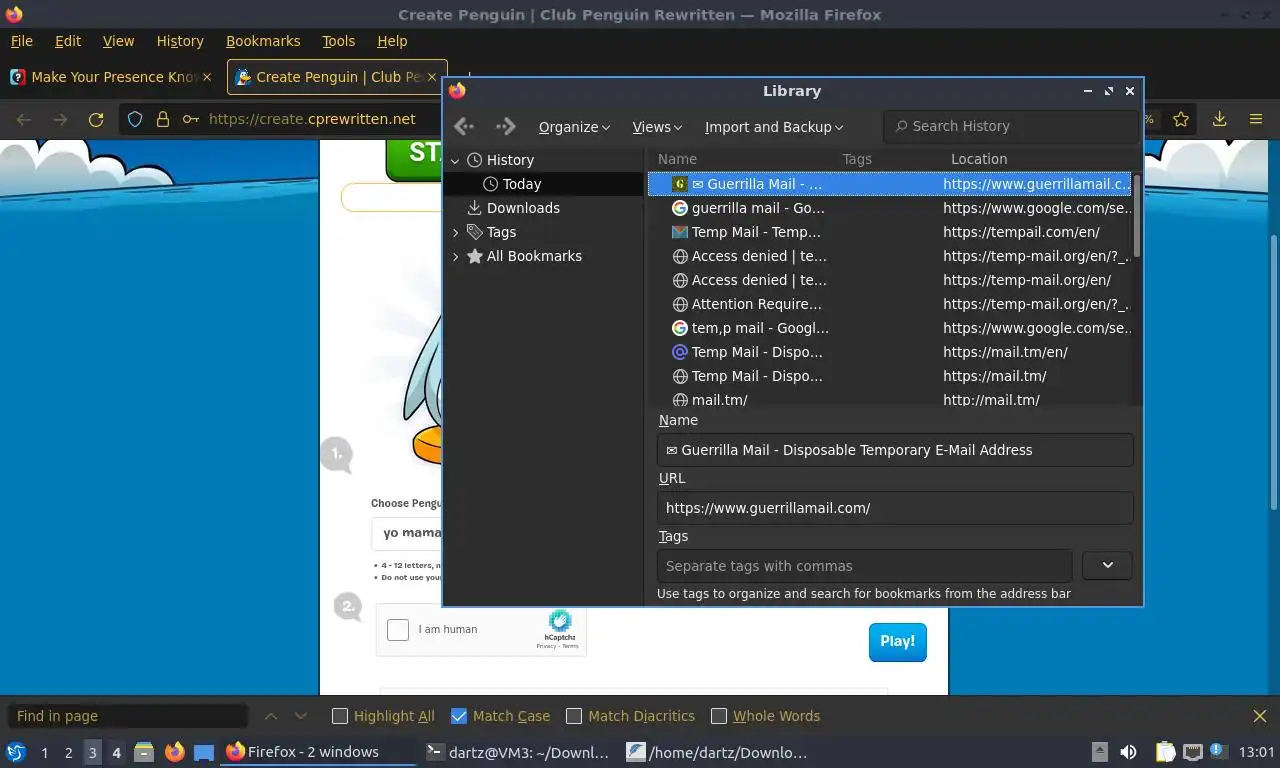Screen dimensions: 1280x768
Task: Open the Firefox hamburger menu
Action: pyautogui.click(x=1256, y=119)
